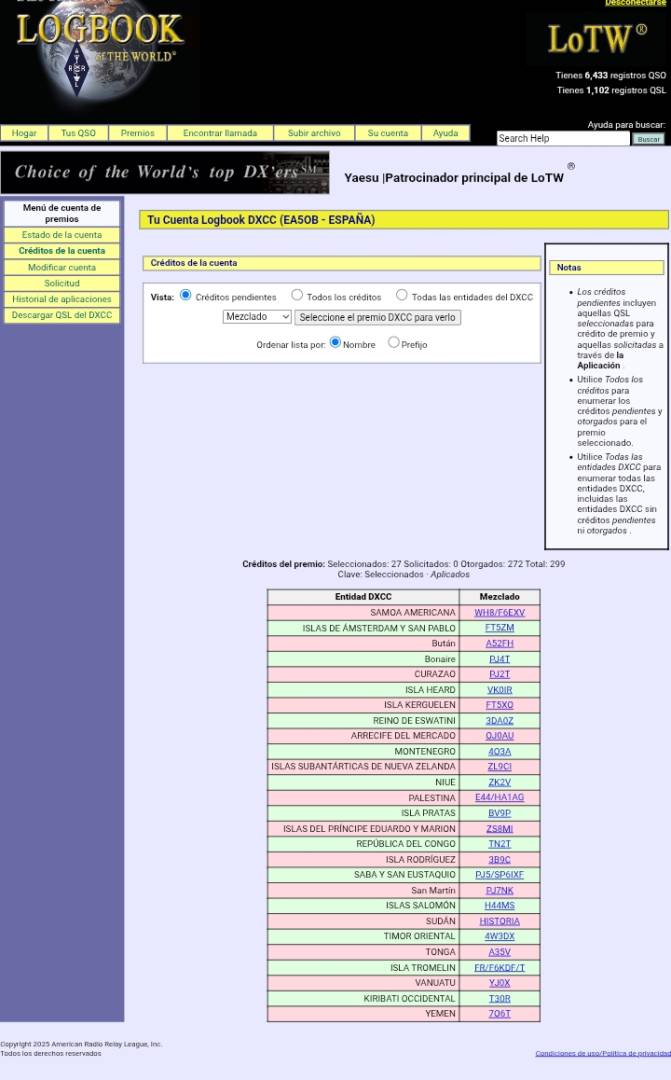Open the YJ0X callsign link
The width and height of the screenshot is (671, 1080).
click(x=499, y=983)
